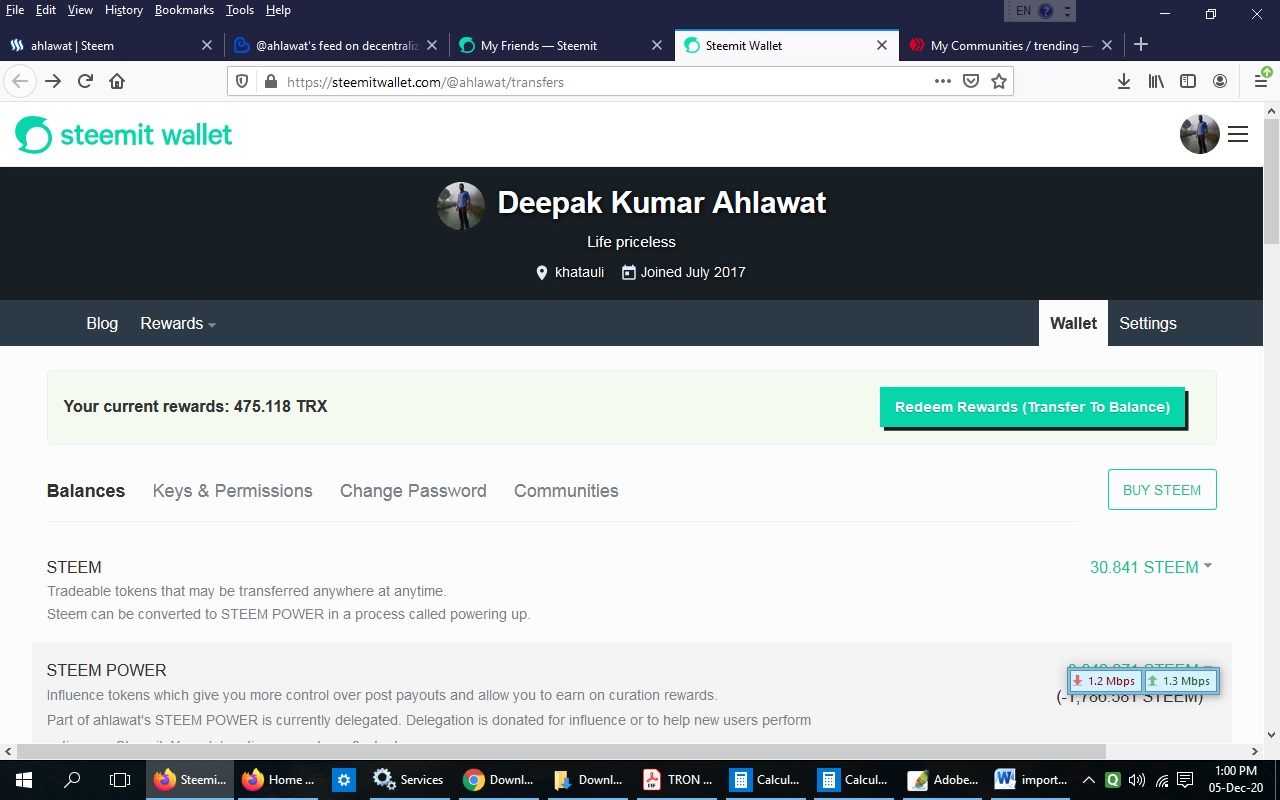Reload the Steemit Wallet page
Screen dimensions: 1280x800
pyautogui.click(x=85, y=82)
